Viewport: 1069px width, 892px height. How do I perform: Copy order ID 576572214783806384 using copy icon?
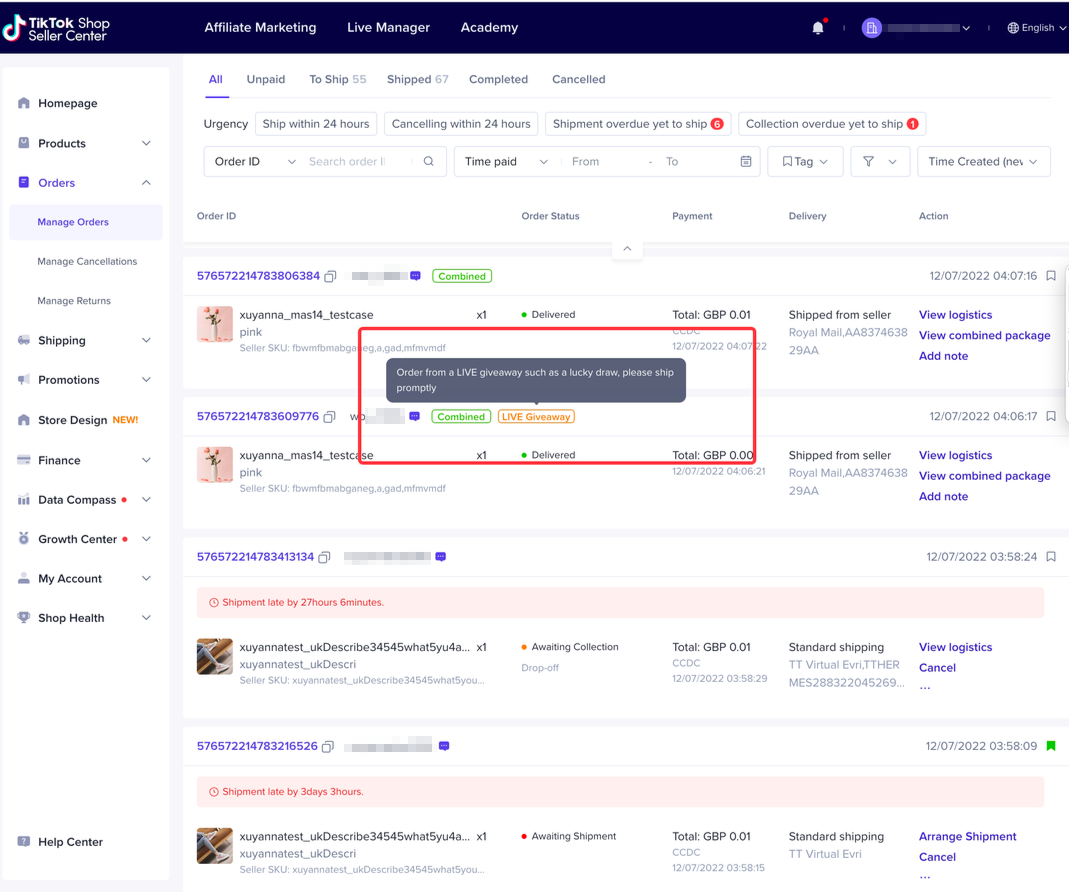click(330, 276)
